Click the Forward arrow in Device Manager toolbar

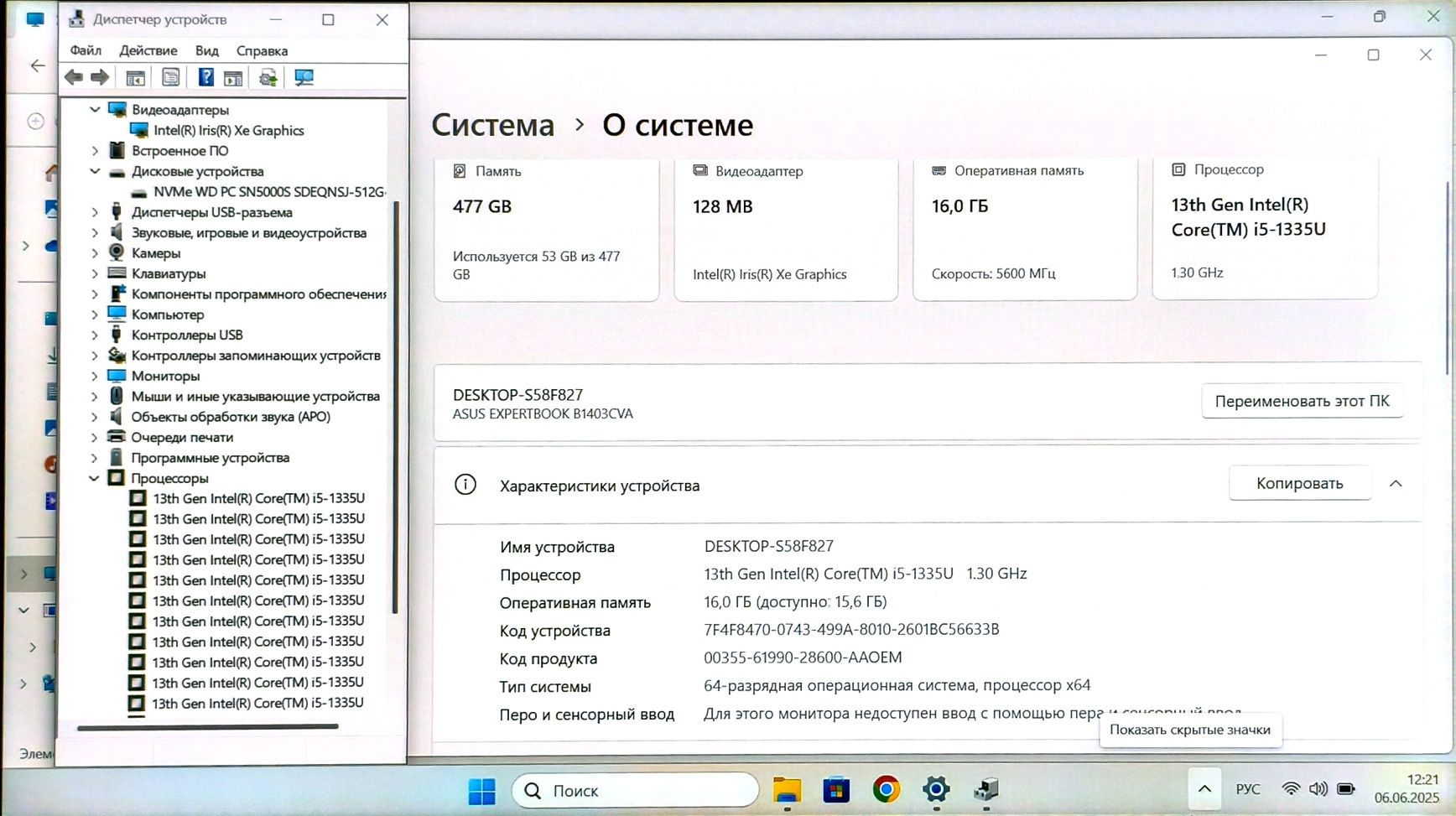click(x=100, y=78)
